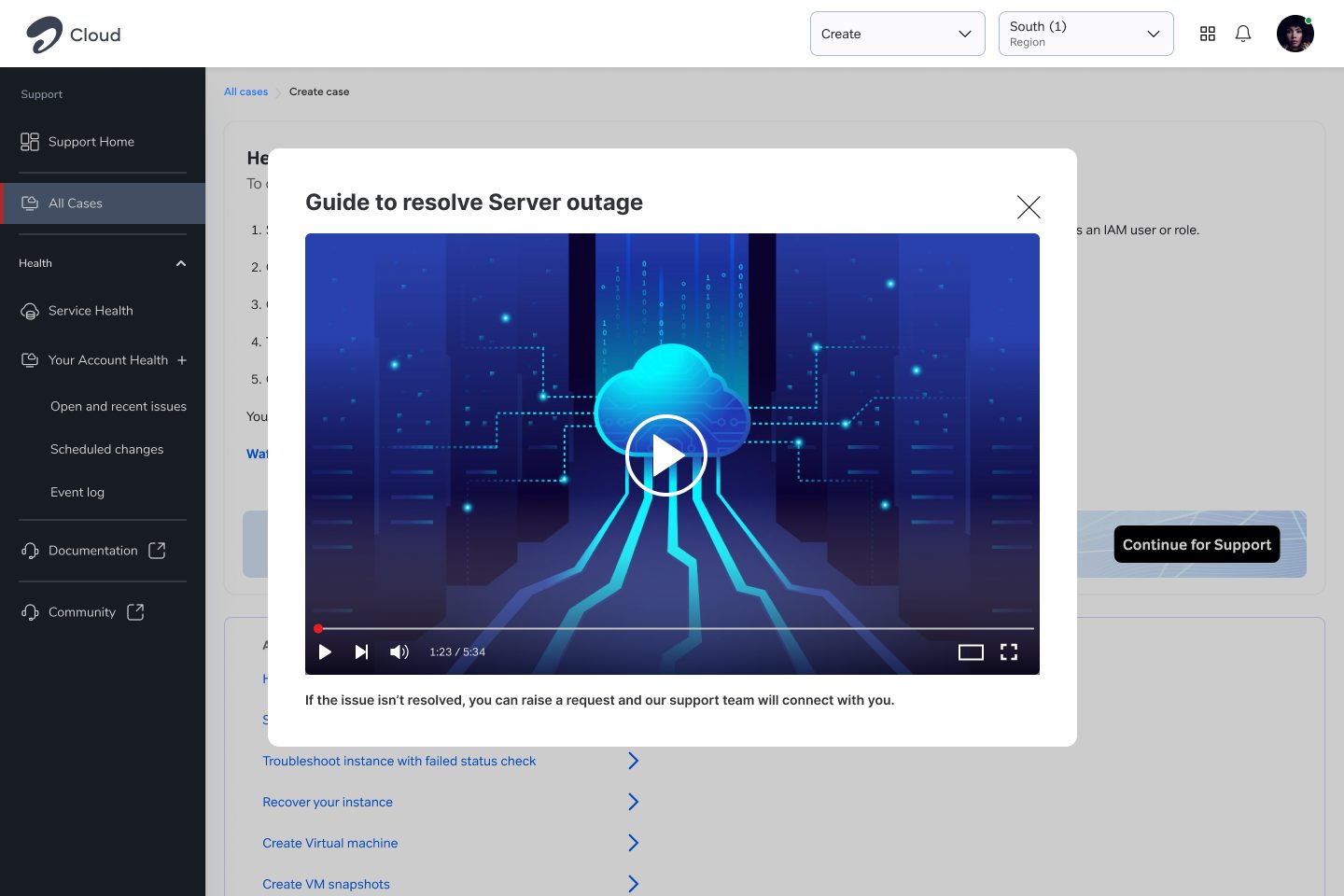Skip to next video

361,651
